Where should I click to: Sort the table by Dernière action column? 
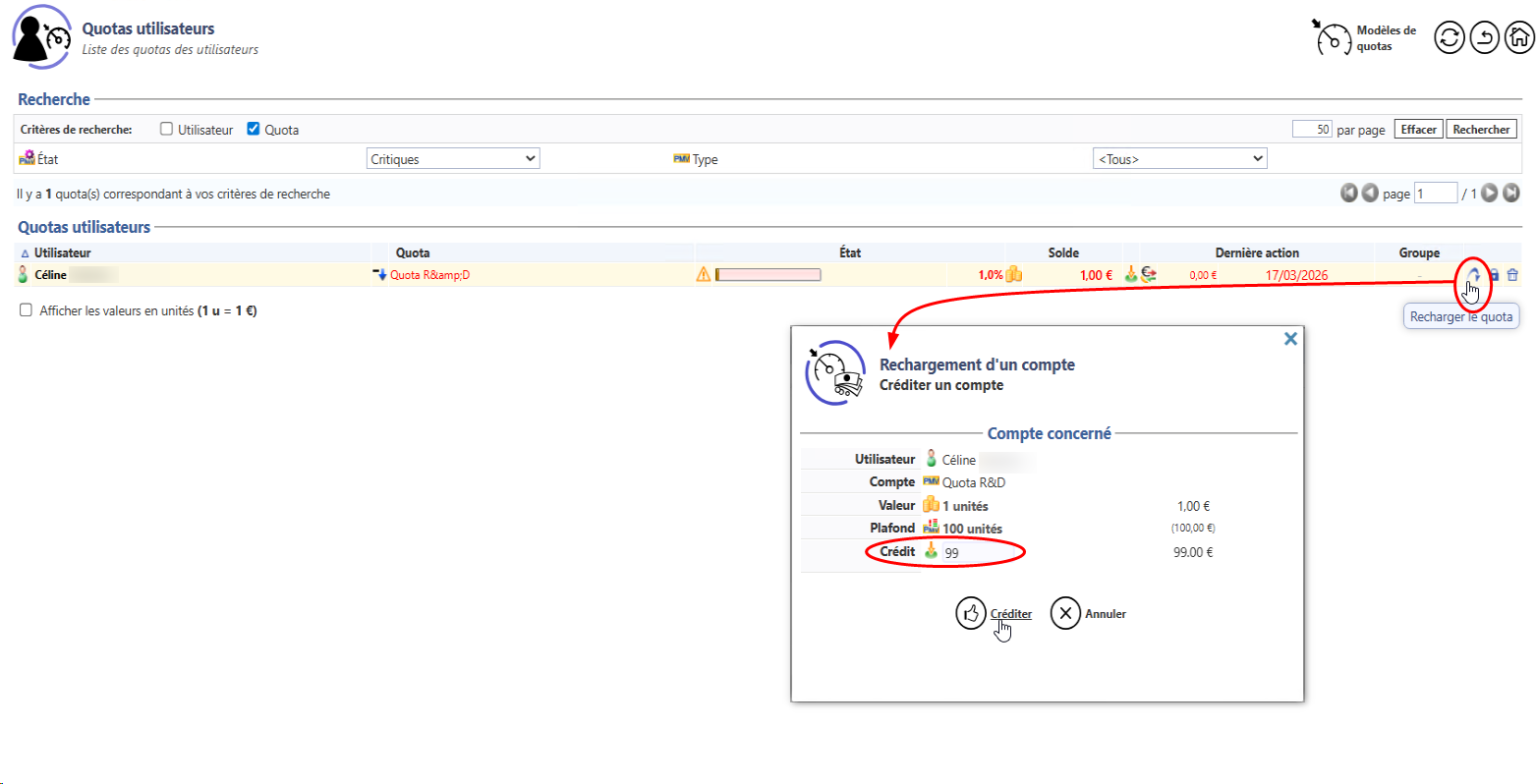[x=1256, y=252]
